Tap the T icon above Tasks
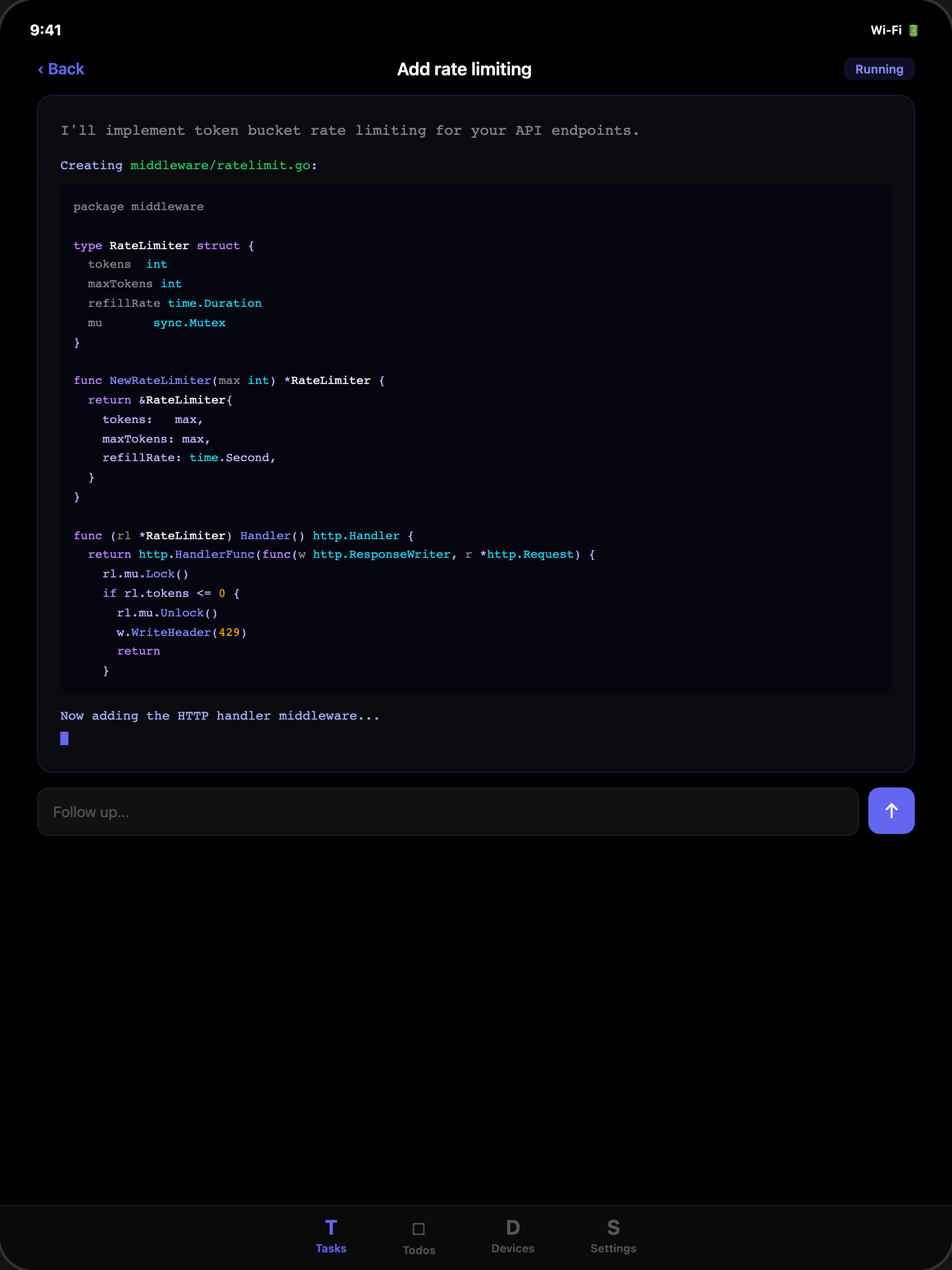952x1270 pixels. point(331,1228)
